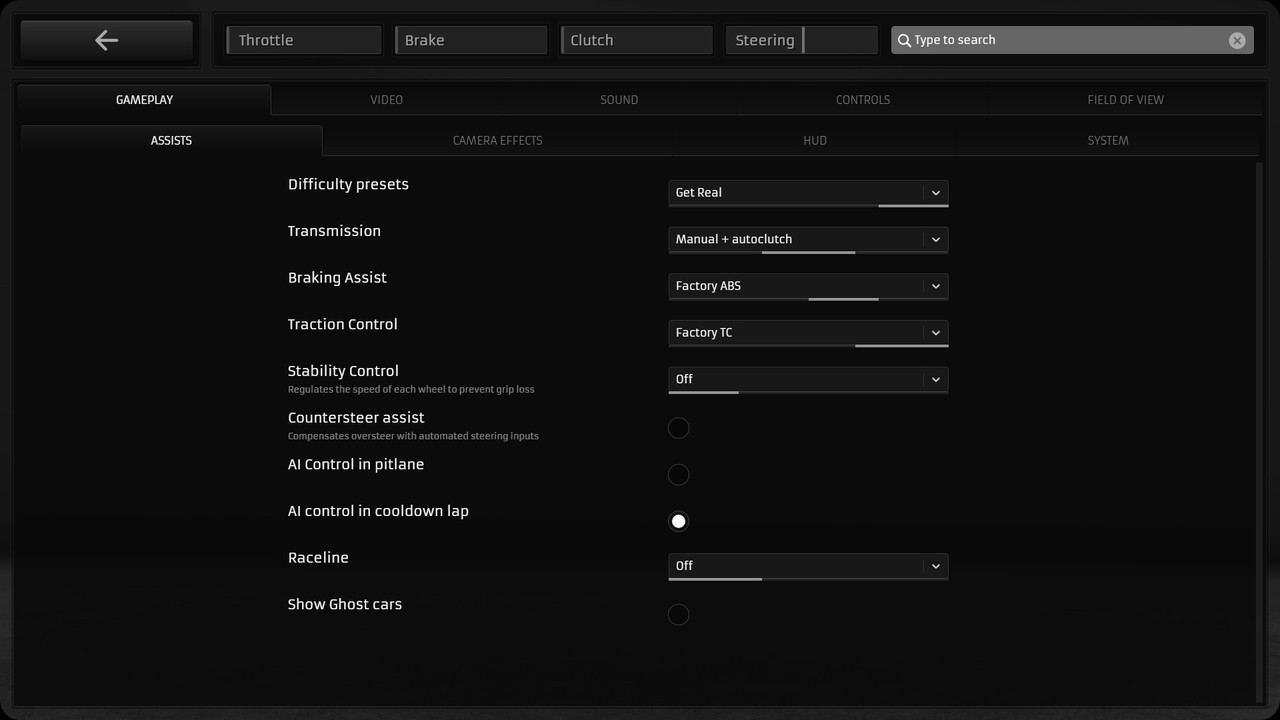This screenshot has height=720, width=1280.
Task: Click the Raceline label
Action: click(x=318, y=558)
